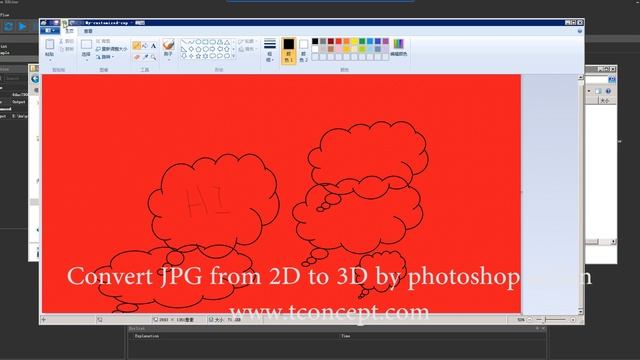Select the Fill with color bucket tool
This screenshot has height=360, width=640.
coord(145,46)
